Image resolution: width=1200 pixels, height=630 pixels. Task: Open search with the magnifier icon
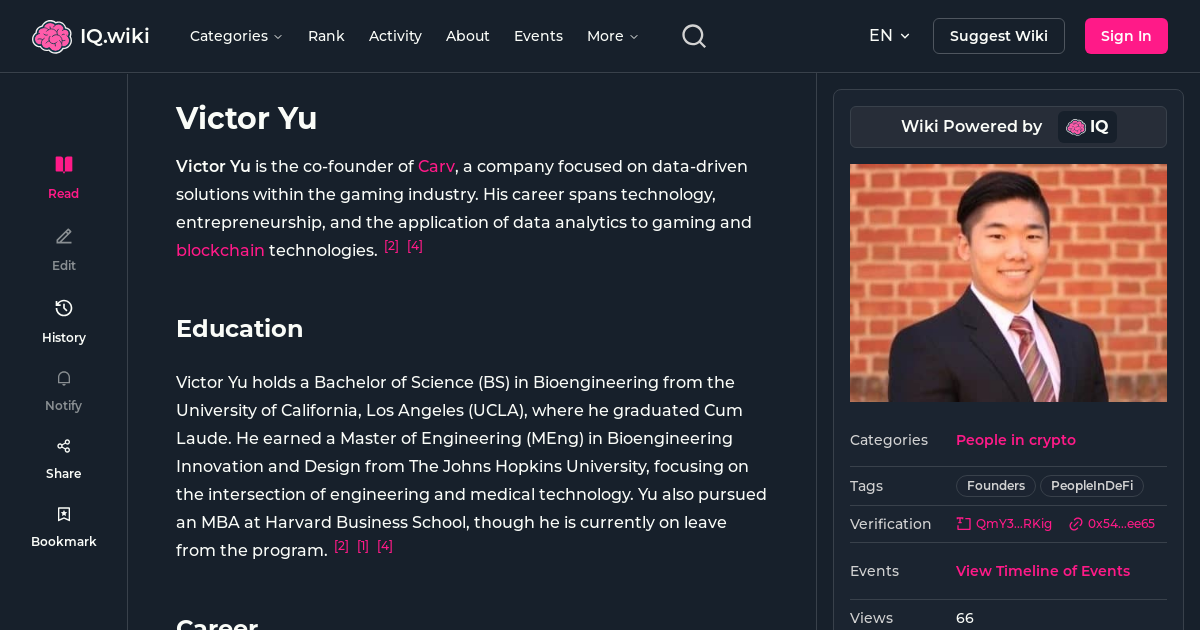click(693, 35)
